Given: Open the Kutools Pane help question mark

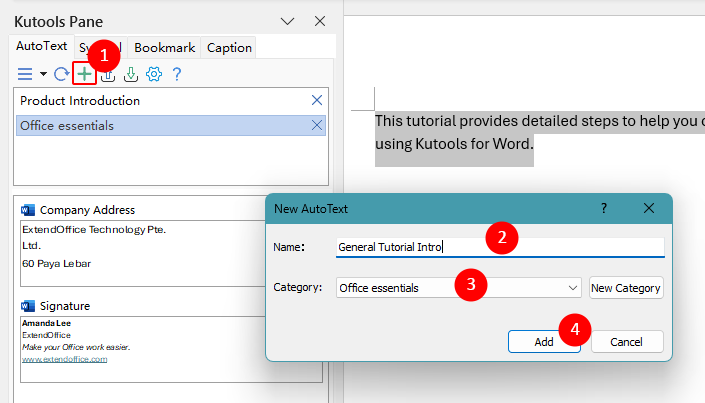Looking at the screenshot, I should point(177,74).
